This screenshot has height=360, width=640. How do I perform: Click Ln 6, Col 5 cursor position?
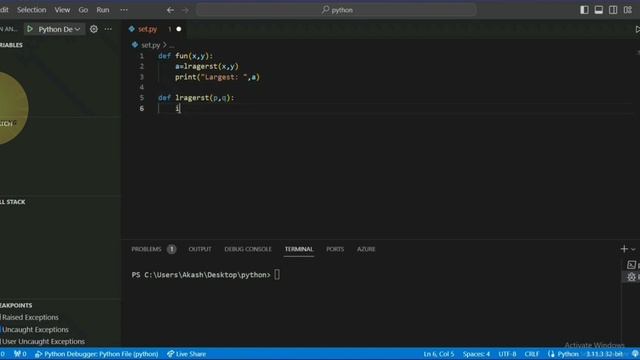tap(439, 354)
